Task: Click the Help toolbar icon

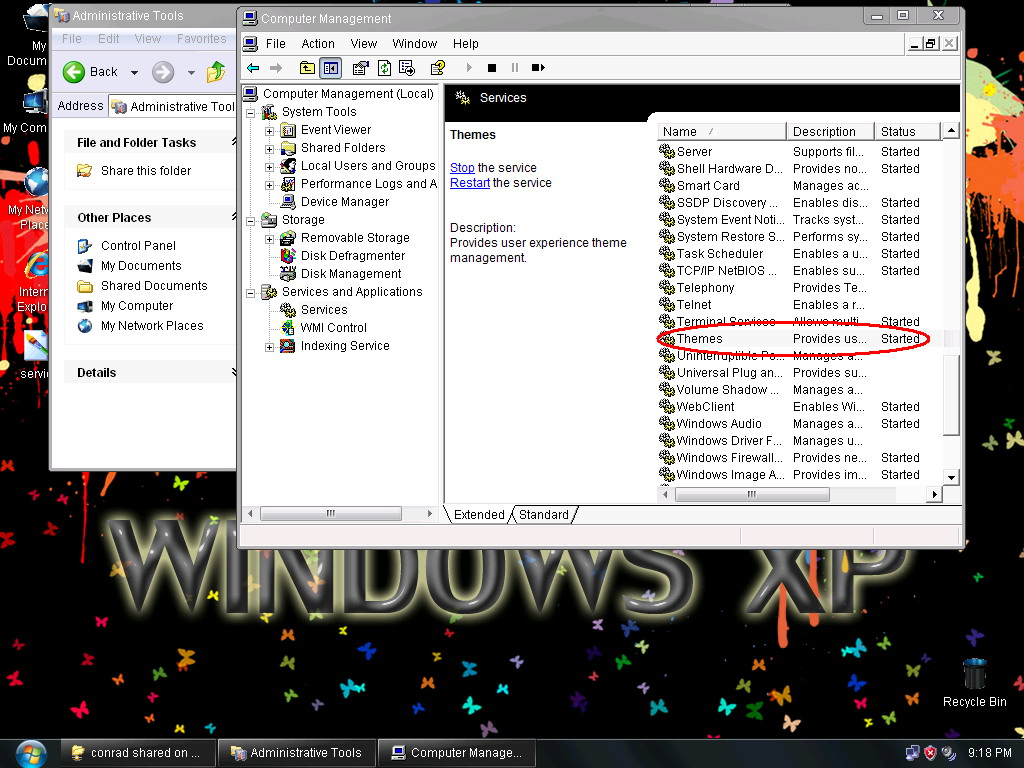Action: [x=438, y=68]
